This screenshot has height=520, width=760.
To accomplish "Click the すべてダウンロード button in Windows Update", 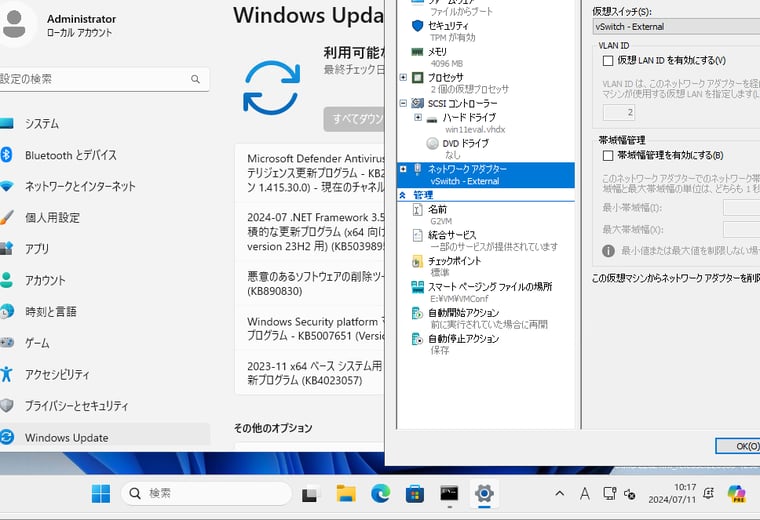I will 354,119.
